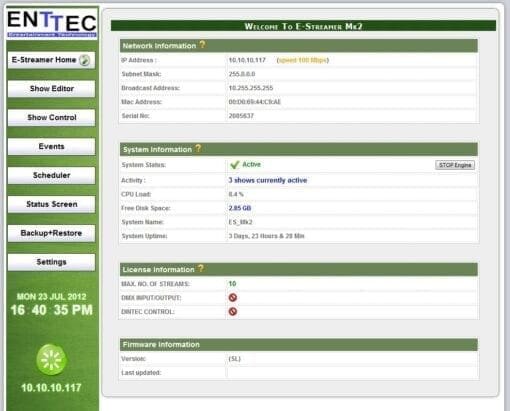Click the License Information help question mark

tap(201, 268)
